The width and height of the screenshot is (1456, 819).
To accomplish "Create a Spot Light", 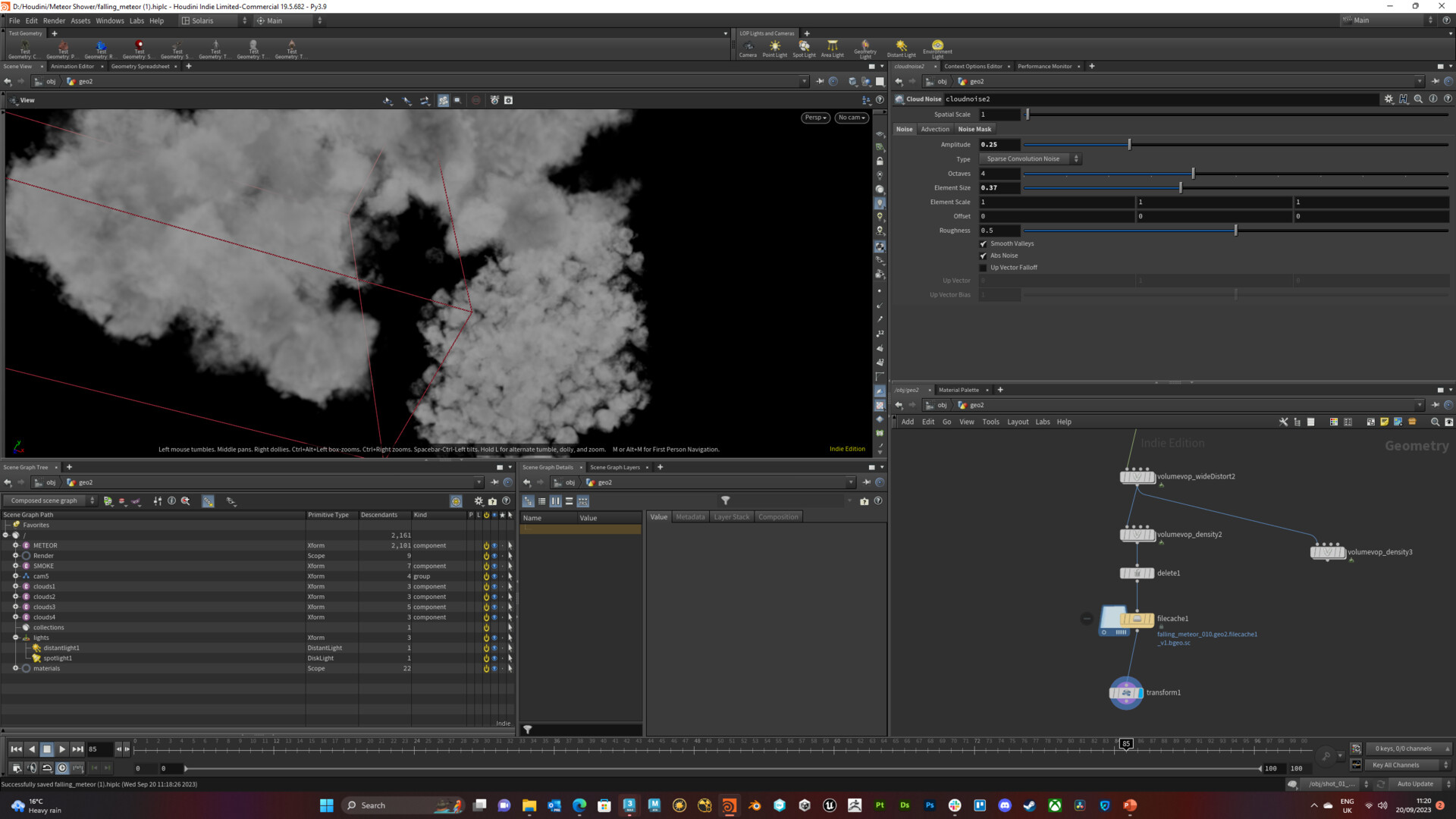I will tap(804, 49).
